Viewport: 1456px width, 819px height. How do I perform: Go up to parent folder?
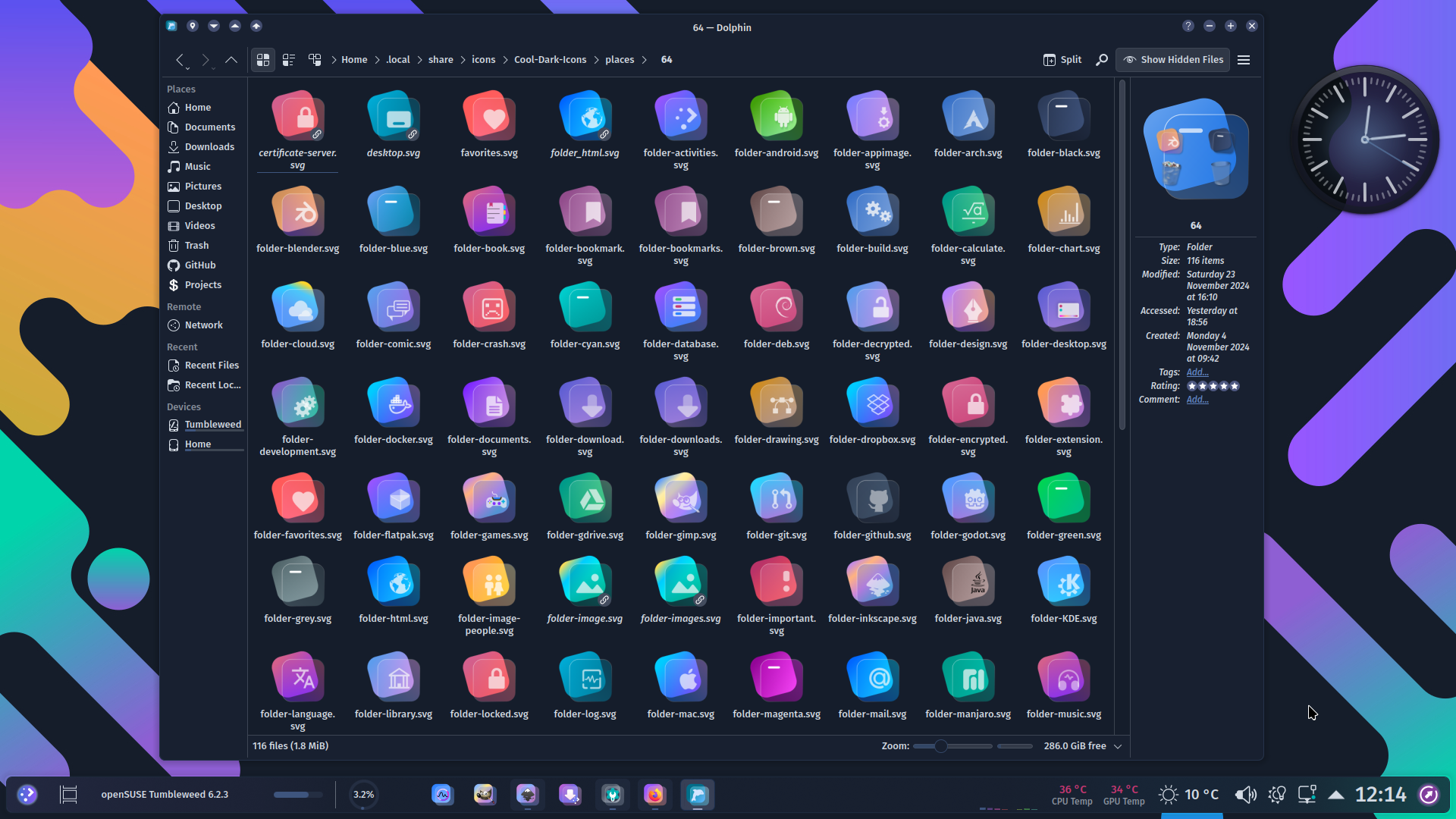pyautogui.click(x=231, y=60)
